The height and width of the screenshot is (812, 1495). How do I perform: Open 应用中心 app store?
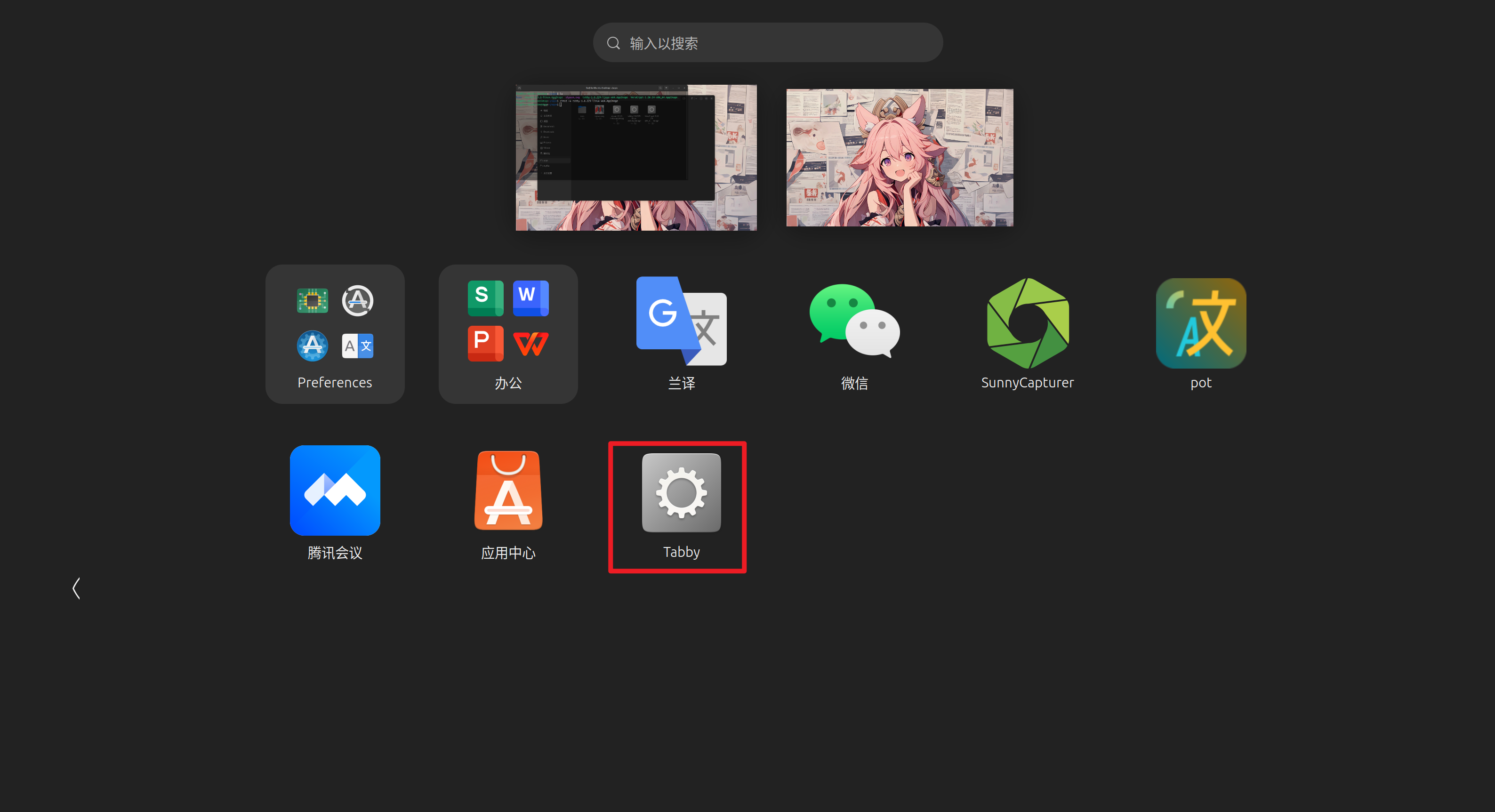508,490
